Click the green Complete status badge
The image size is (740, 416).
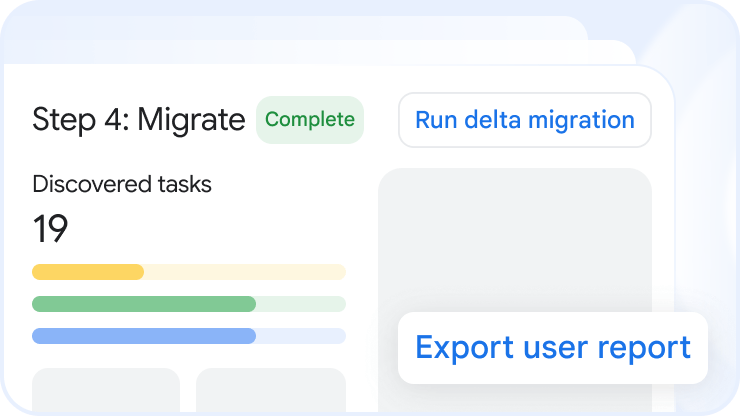pos(310,120)
